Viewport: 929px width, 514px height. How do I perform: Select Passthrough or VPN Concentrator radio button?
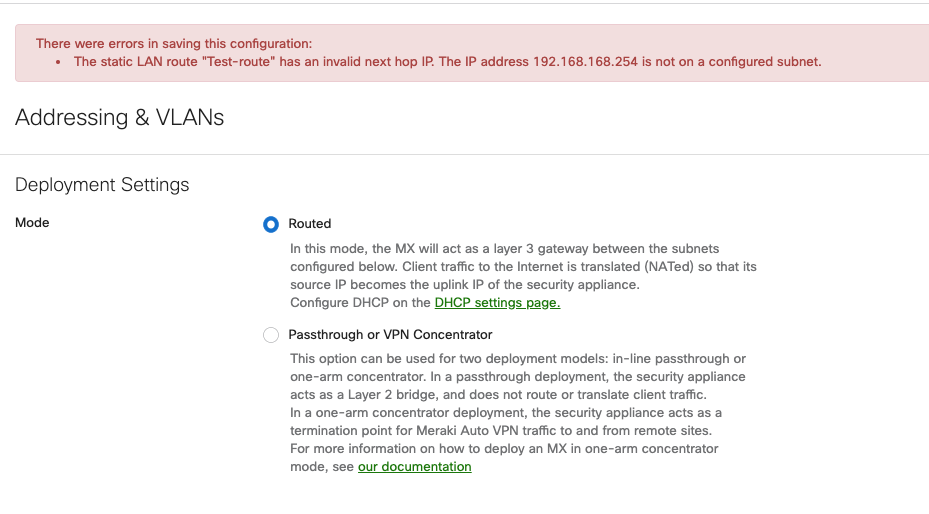click(x=271, y=335)
